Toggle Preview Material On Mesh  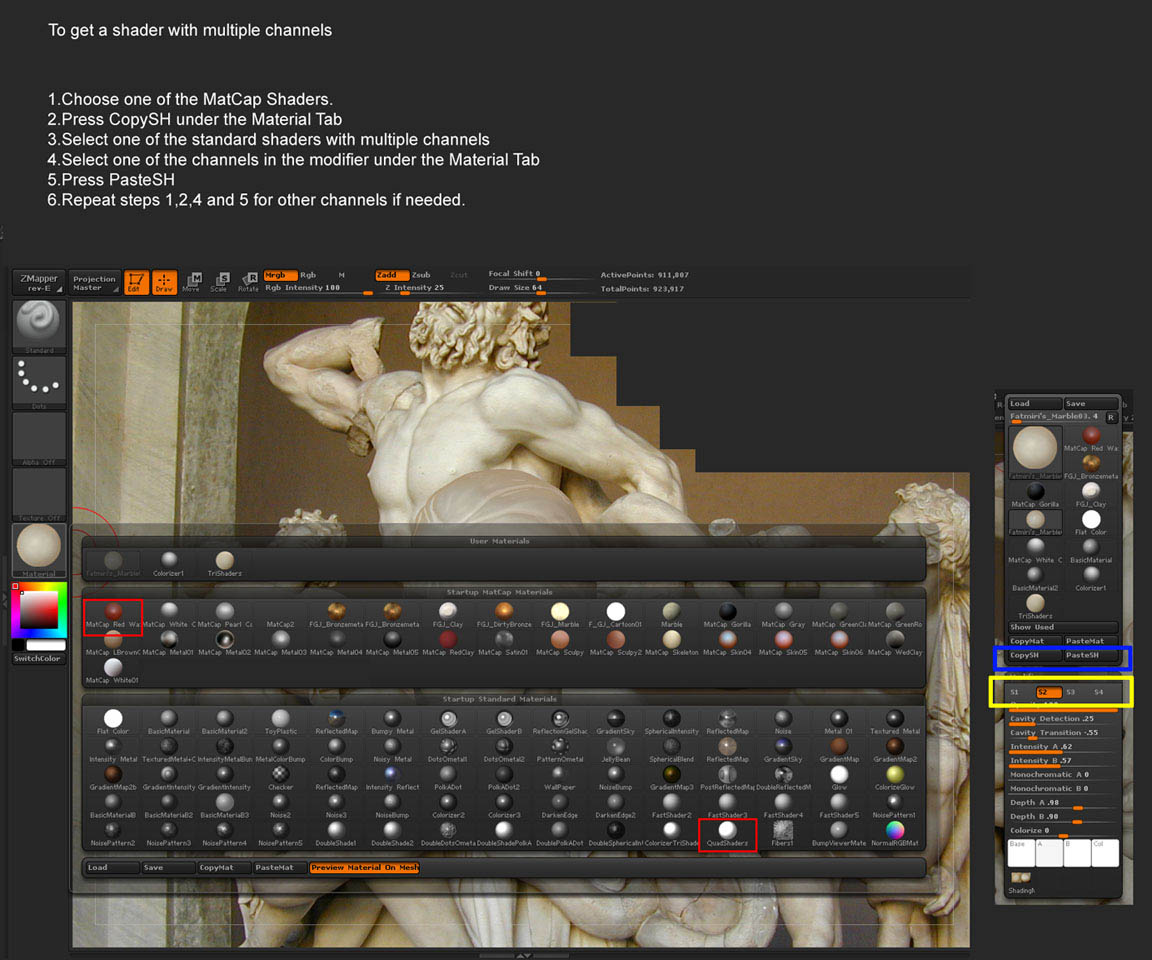pyautogui.click(x=364, y=867)
